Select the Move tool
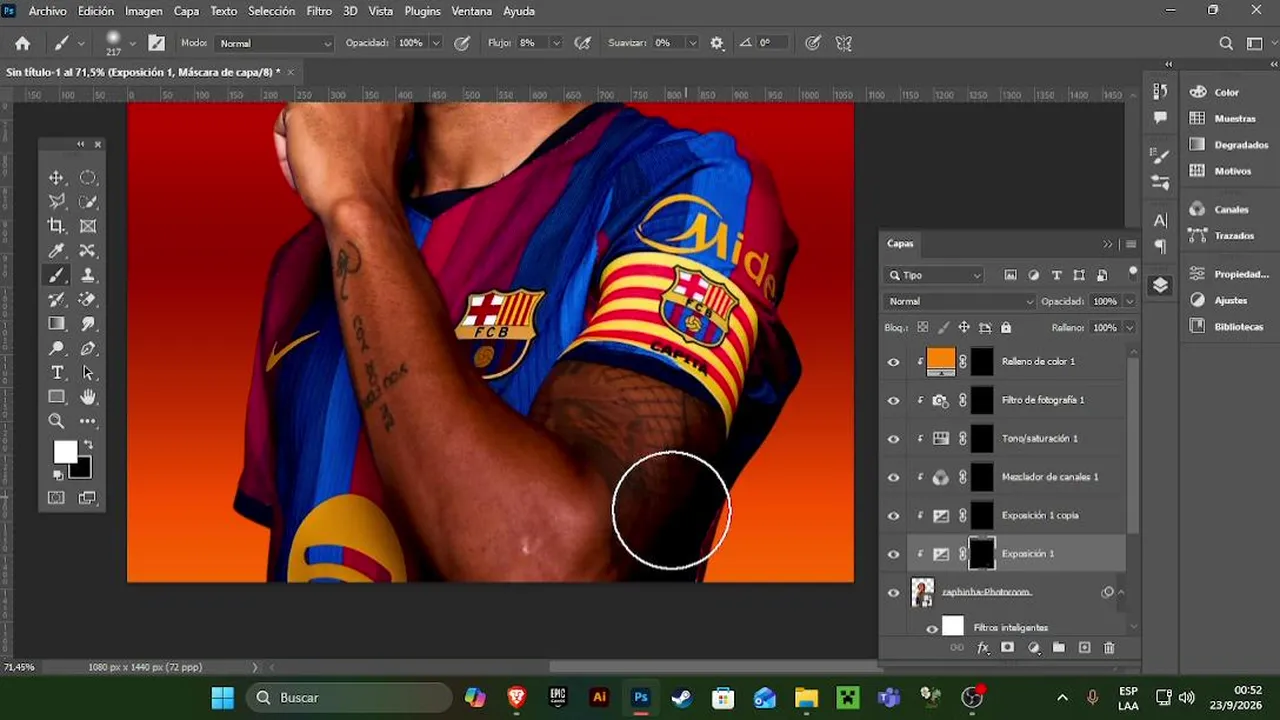 click(57, 178)
